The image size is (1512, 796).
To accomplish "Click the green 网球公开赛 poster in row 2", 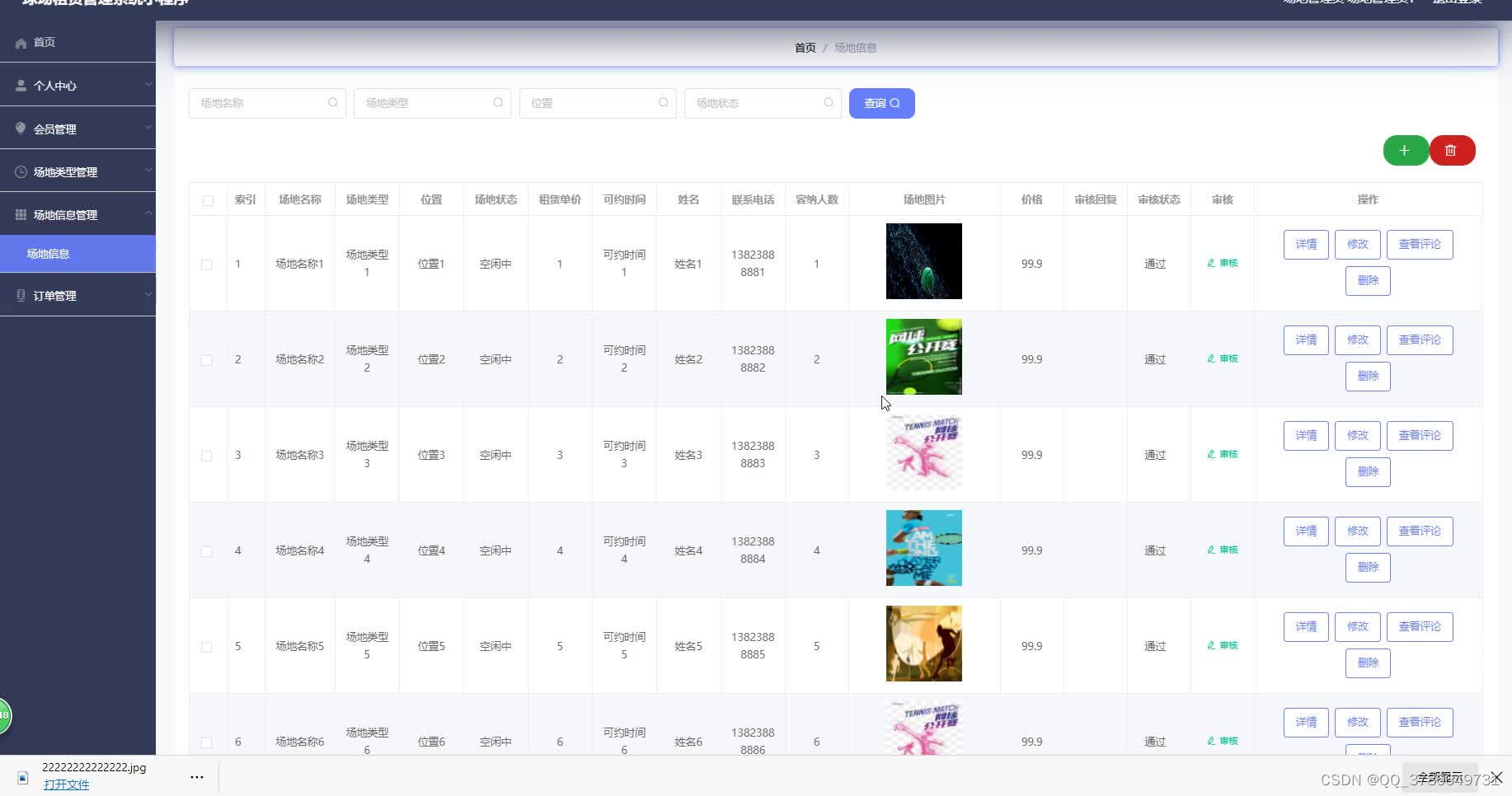I will pyautogui.click(x=924, y=357).
